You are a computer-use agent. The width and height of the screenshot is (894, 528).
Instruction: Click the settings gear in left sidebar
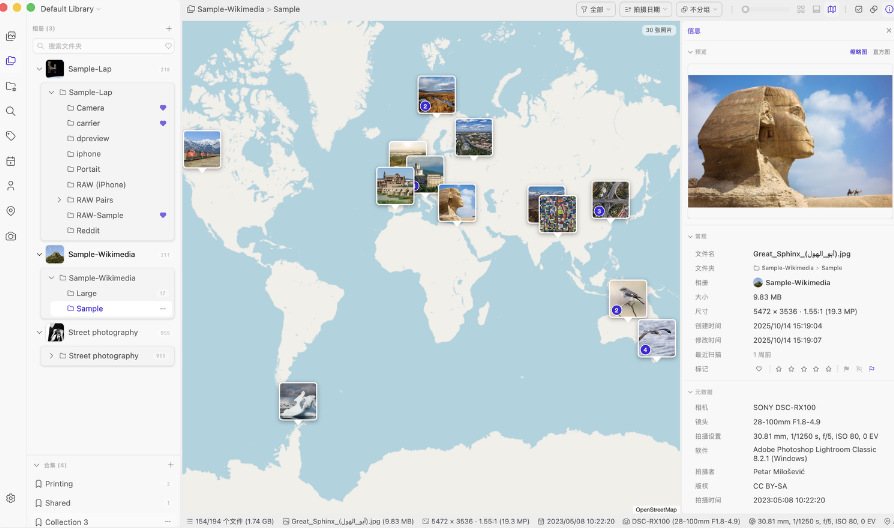point(10,498)
